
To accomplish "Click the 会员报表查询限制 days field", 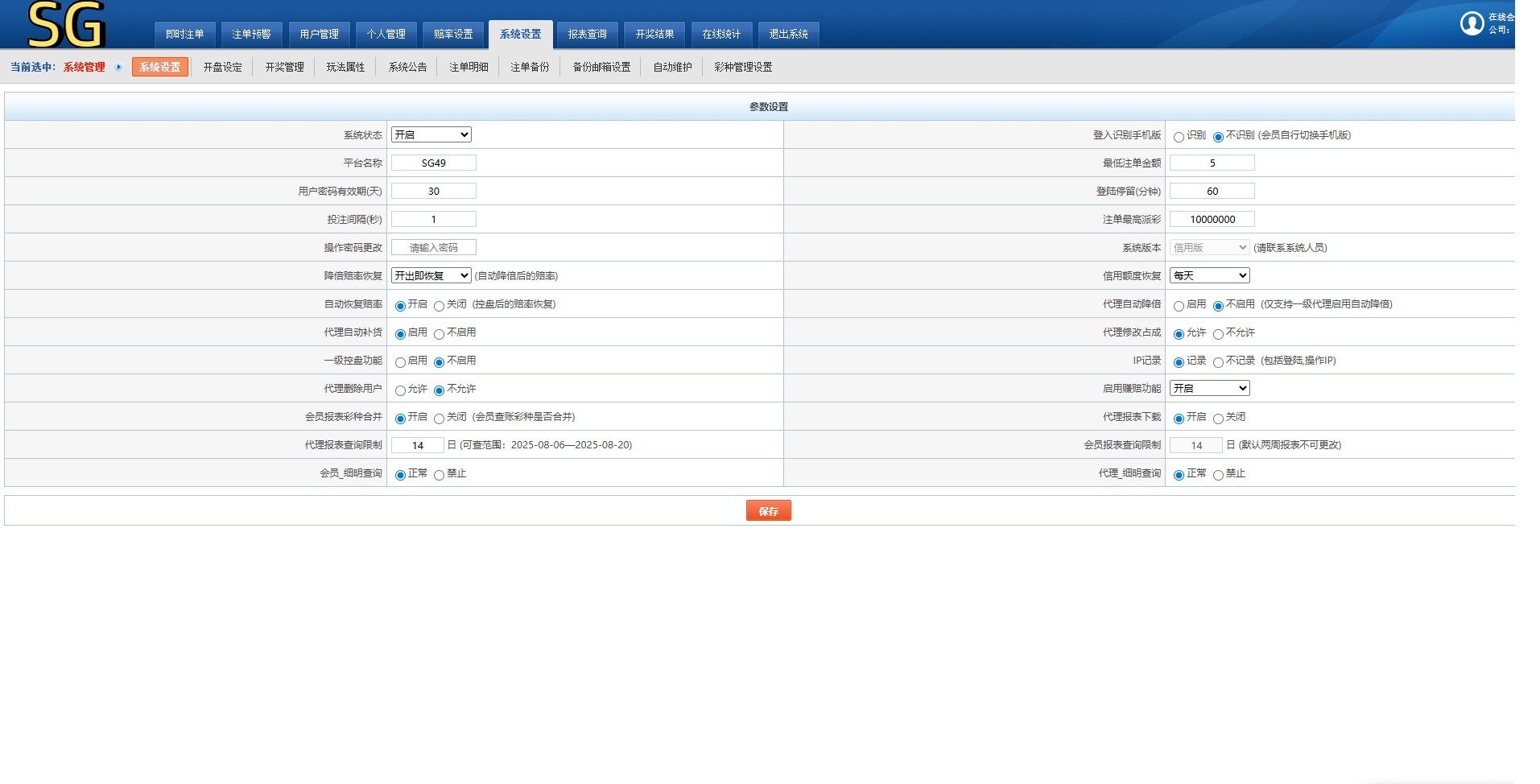I will pyautogui.click(x=1195, y=445).
